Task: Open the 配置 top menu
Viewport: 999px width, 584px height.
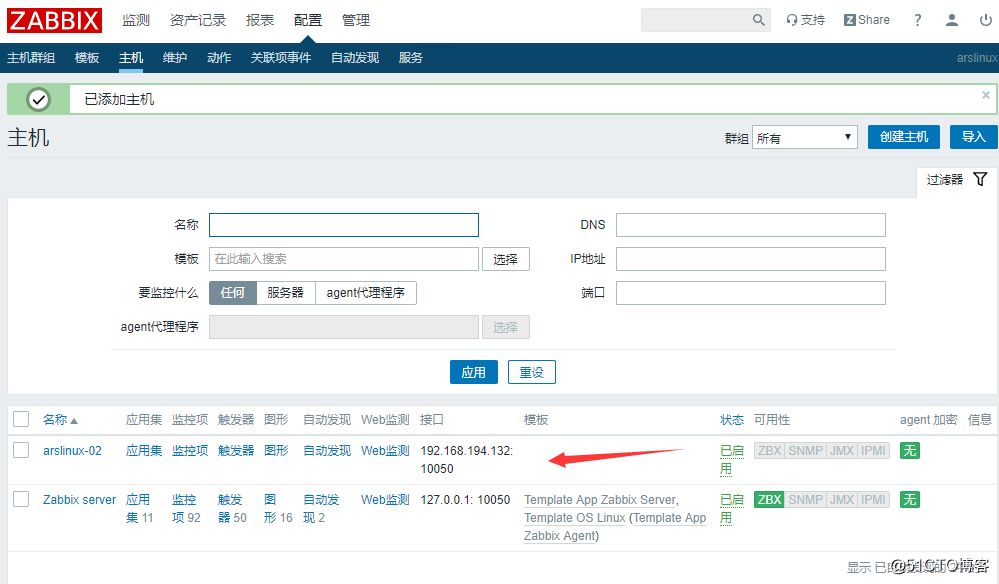Action: [308, 20]
